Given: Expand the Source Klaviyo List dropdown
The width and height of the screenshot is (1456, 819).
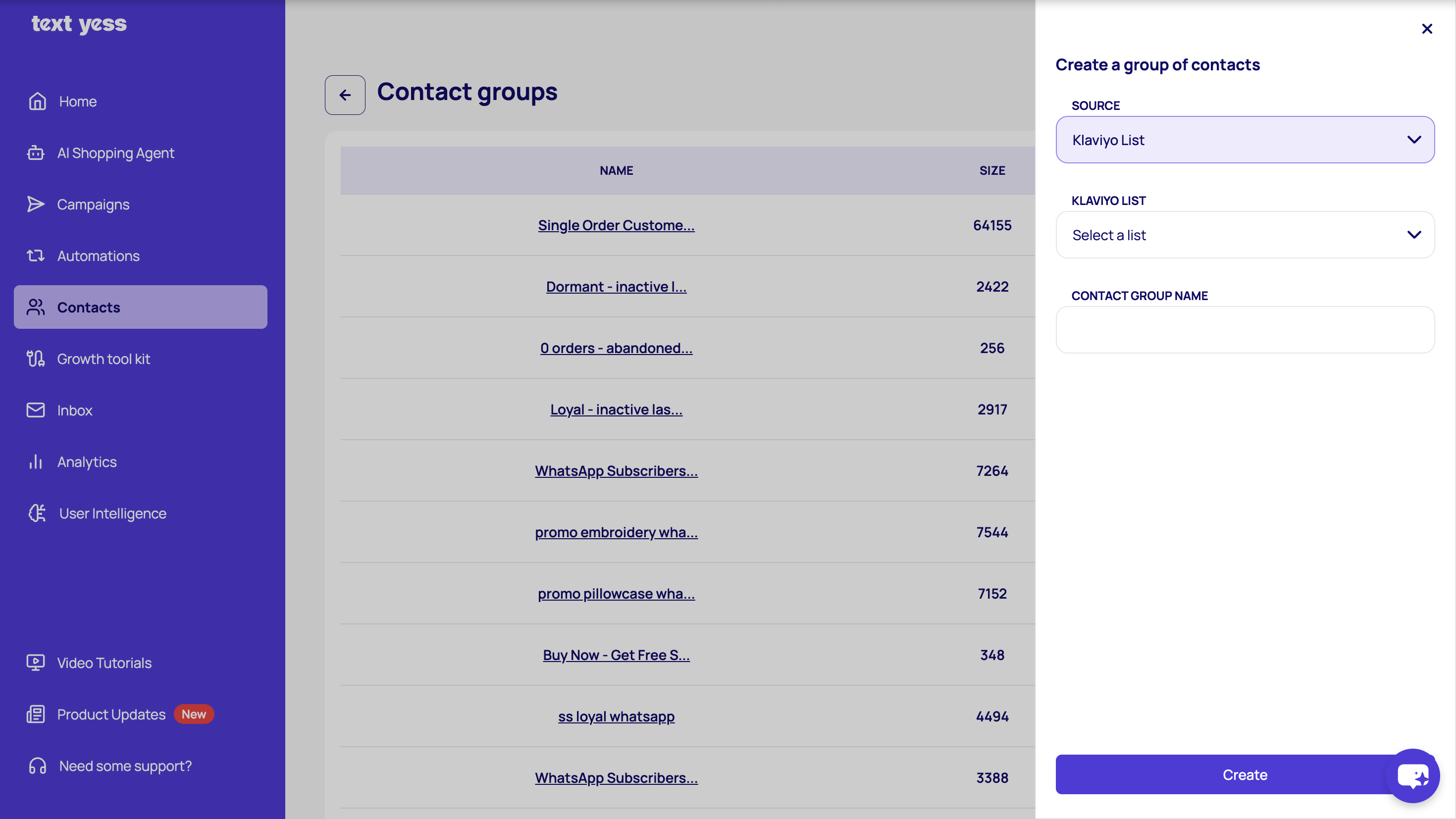Looking at the screenshot, I should (1245, 140).
